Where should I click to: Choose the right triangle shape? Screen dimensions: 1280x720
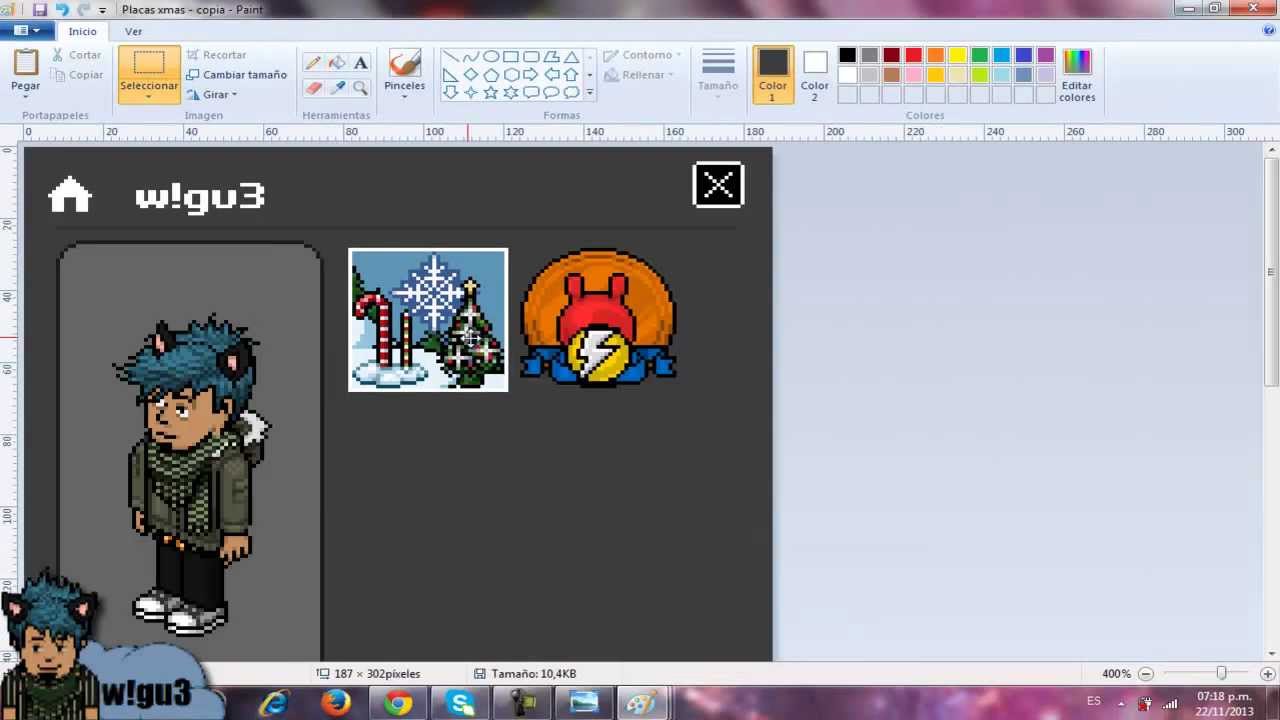[x=450, y=75]
